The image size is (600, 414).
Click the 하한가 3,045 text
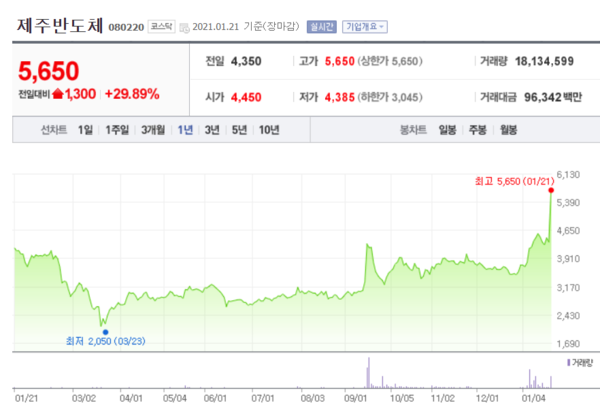coord(390,97)
